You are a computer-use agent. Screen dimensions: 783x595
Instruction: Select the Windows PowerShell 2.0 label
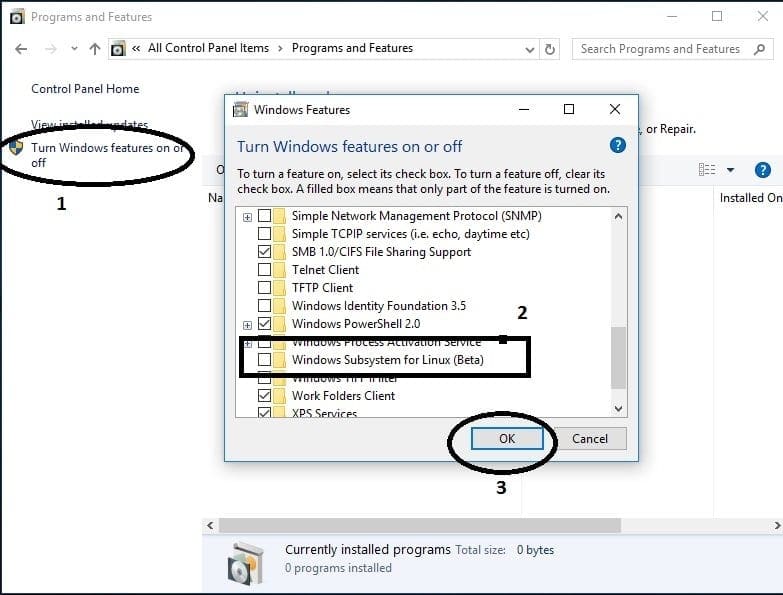(x=356, y=323)
